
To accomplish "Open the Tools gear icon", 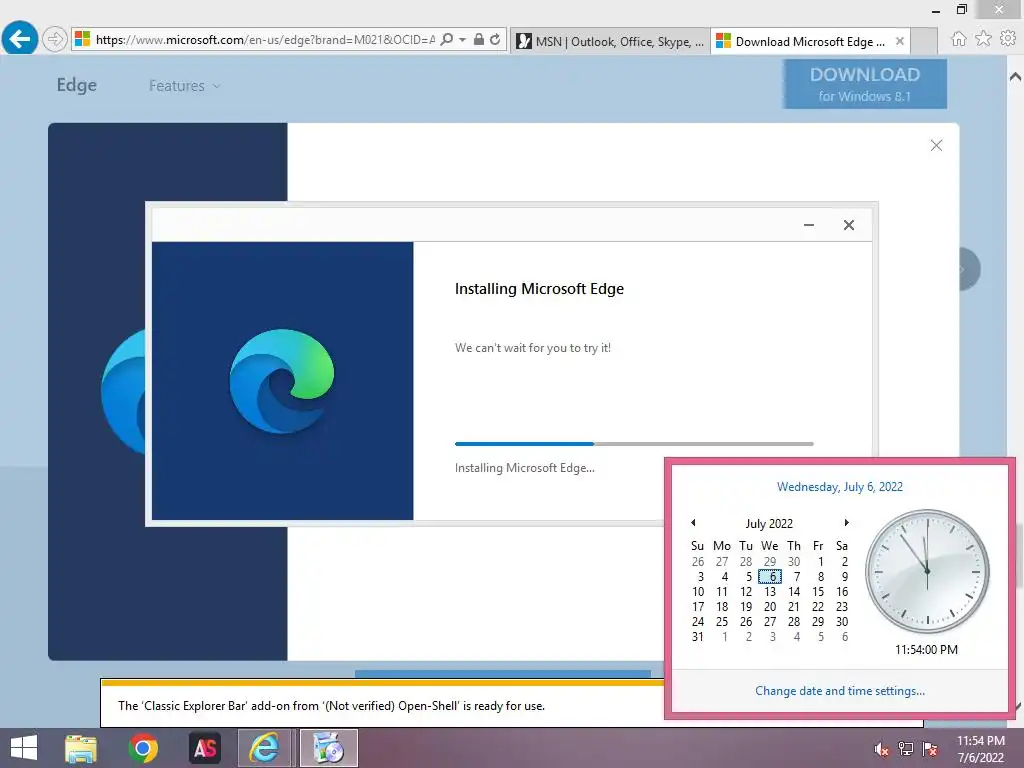I will point(1008,39).
